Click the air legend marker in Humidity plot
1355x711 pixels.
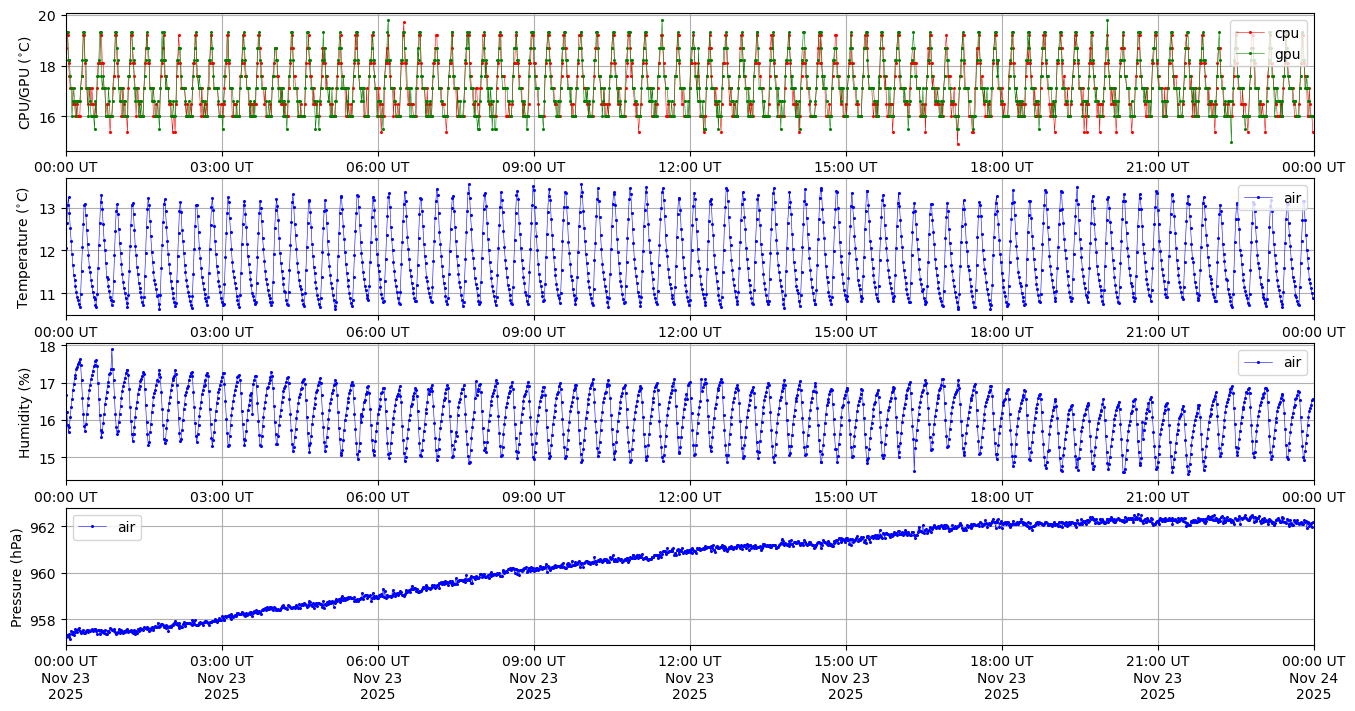pyautogui.click(x=1258, y=362)
